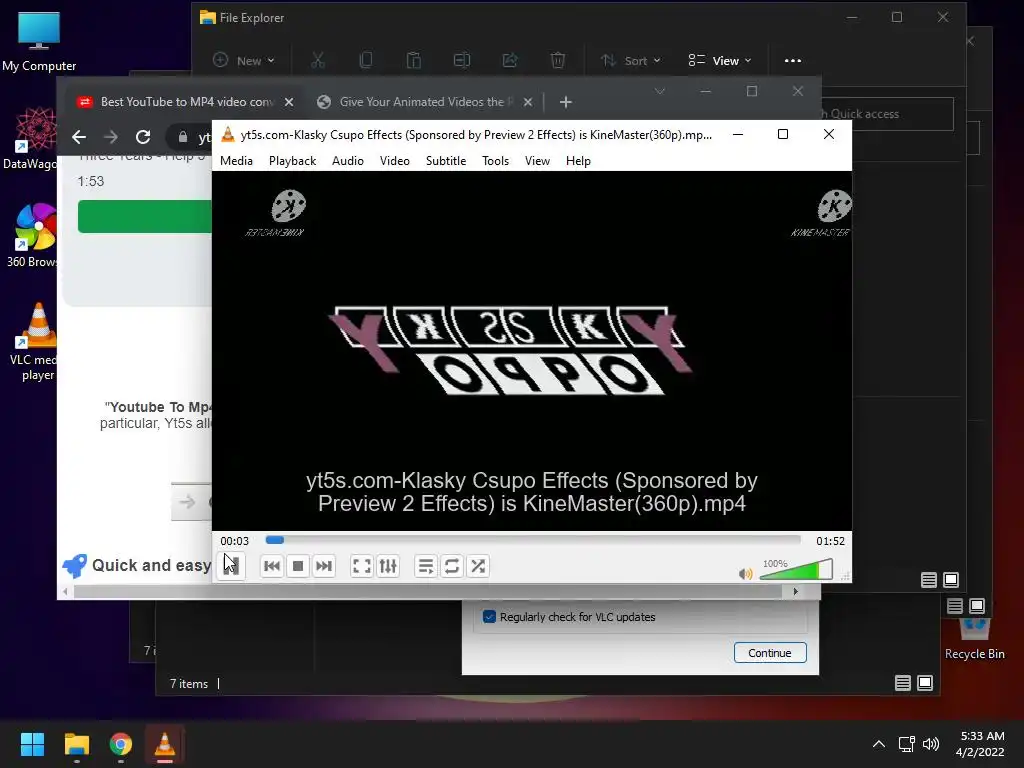The height and width of the screenshot is (768, 1024).
Task: Open the Audio menu in VLC
Action: (347, 161)
